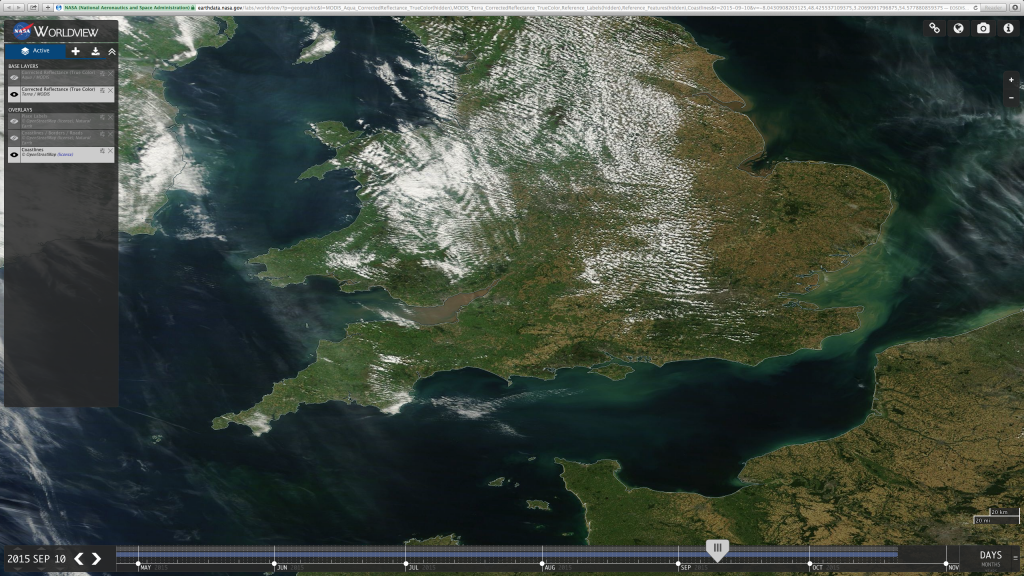The image size is (1024, 576).
Task: Remove the Coastlines overlay
Action: click(110, 151)
